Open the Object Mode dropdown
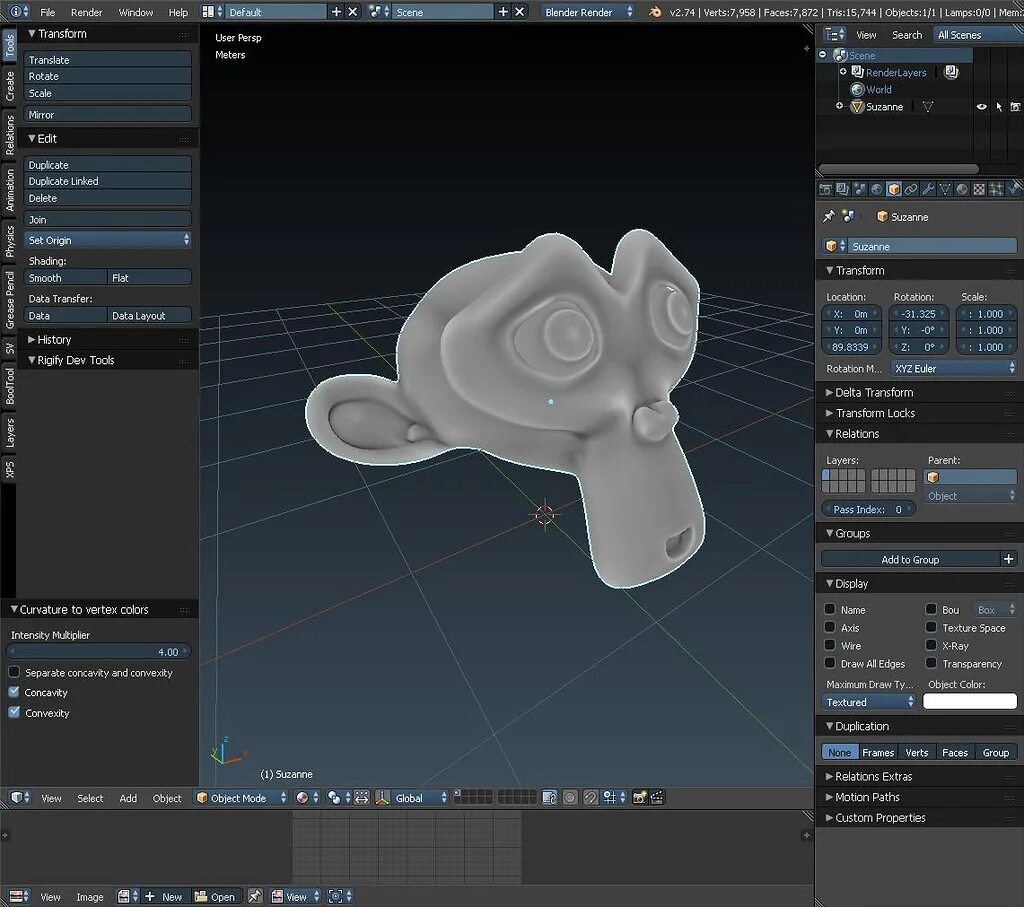Screen dimensions: 1024x907 pos(241,797)
